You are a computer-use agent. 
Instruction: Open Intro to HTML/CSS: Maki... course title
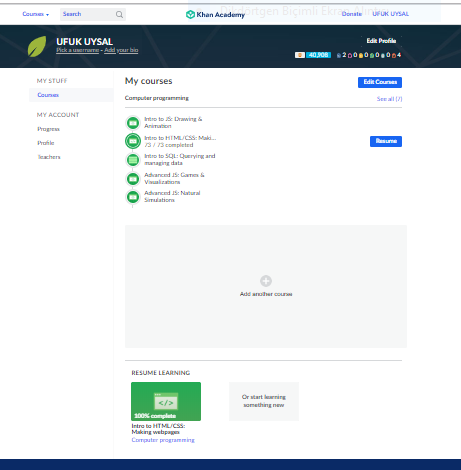(x=180, y=138)
